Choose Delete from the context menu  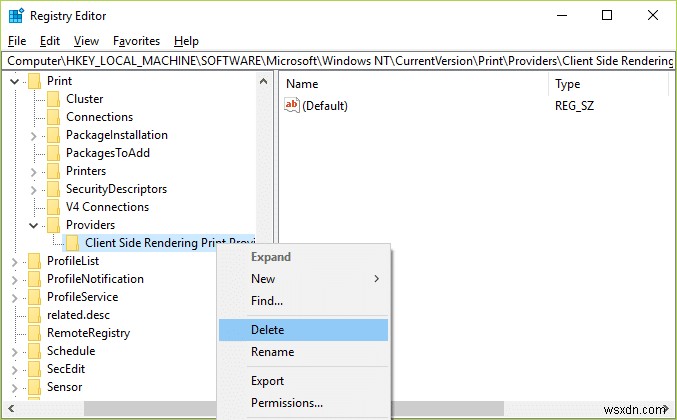tap(268, 330)
